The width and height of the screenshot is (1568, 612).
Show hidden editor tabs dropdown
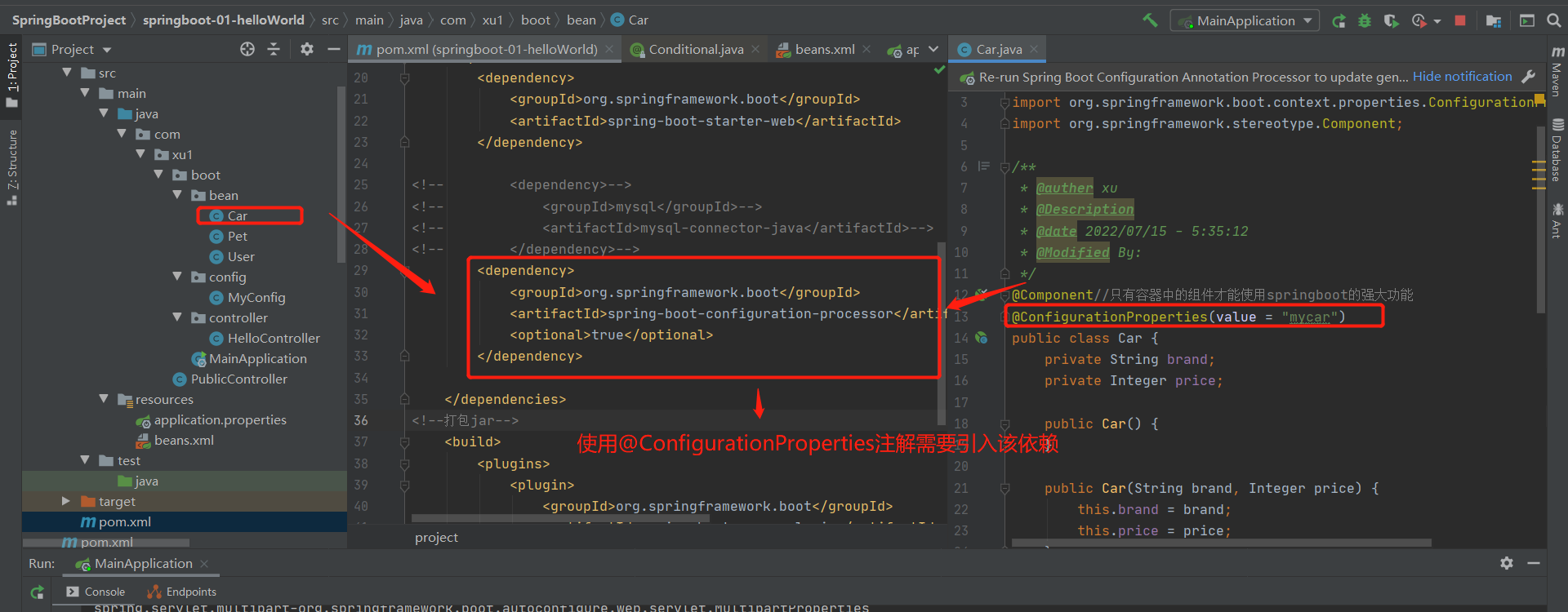click(x=933, y=49)
